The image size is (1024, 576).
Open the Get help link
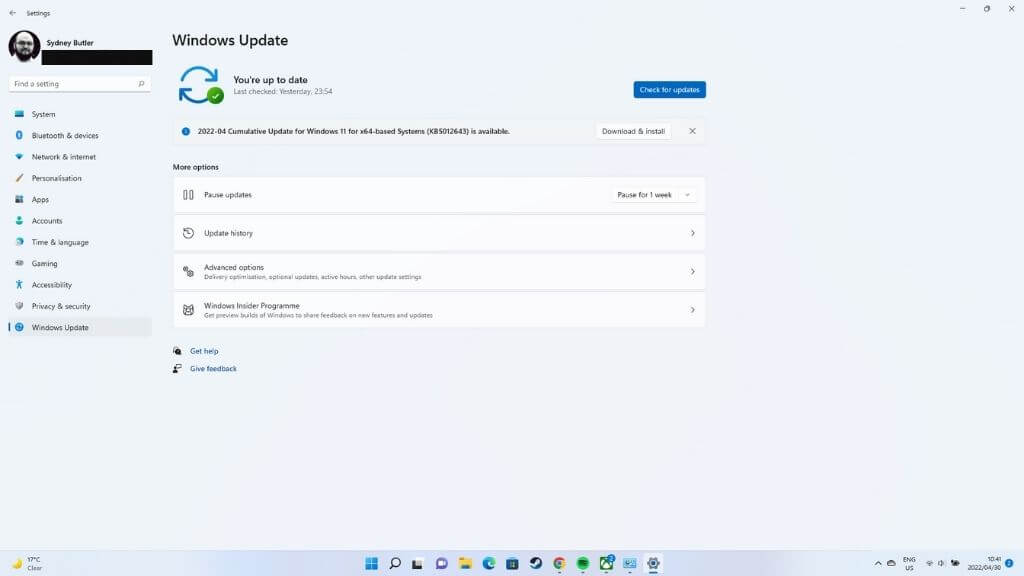(x=204, y=351)
